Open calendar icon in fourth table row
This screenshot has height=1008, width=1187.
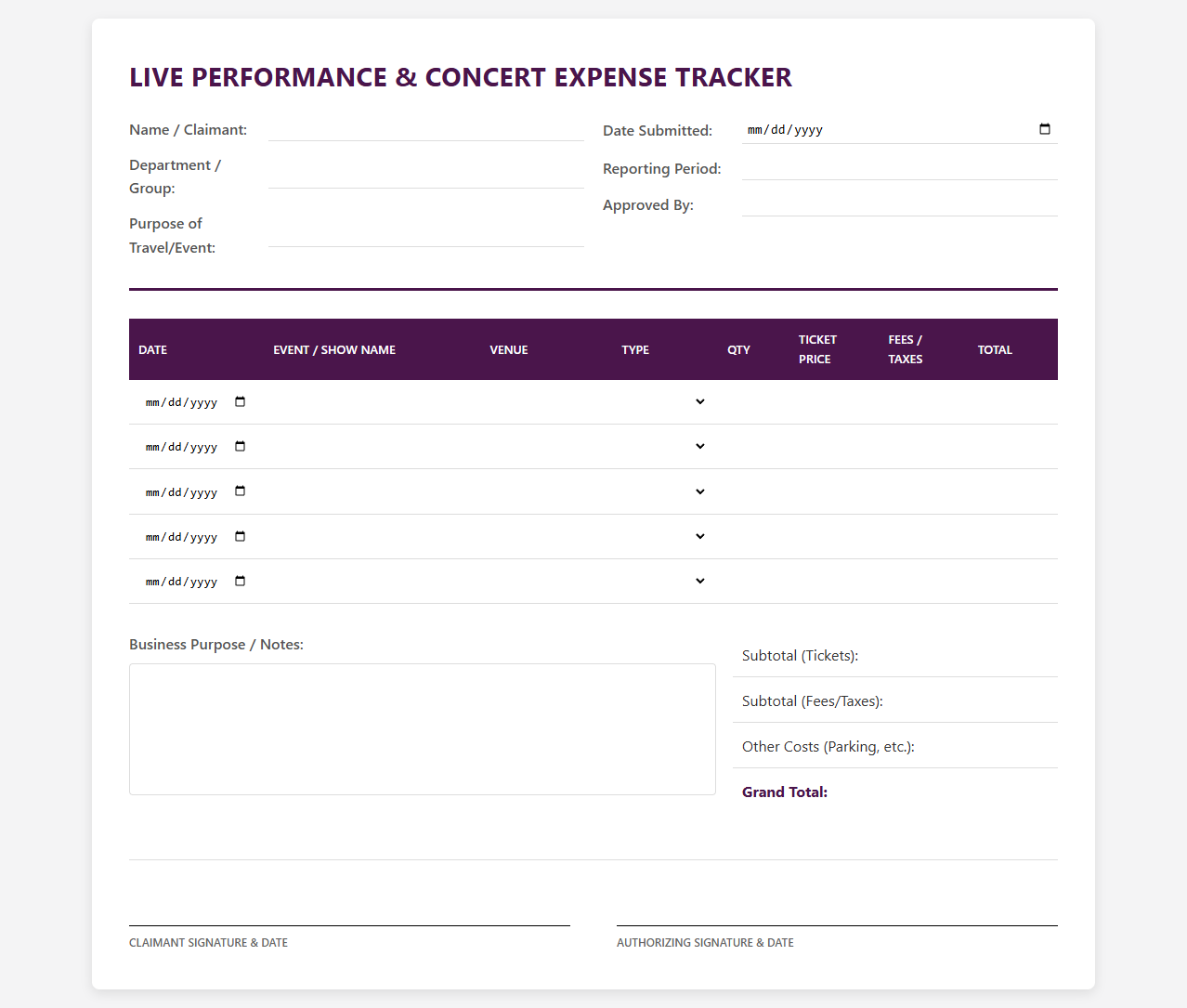coord(241,536)
